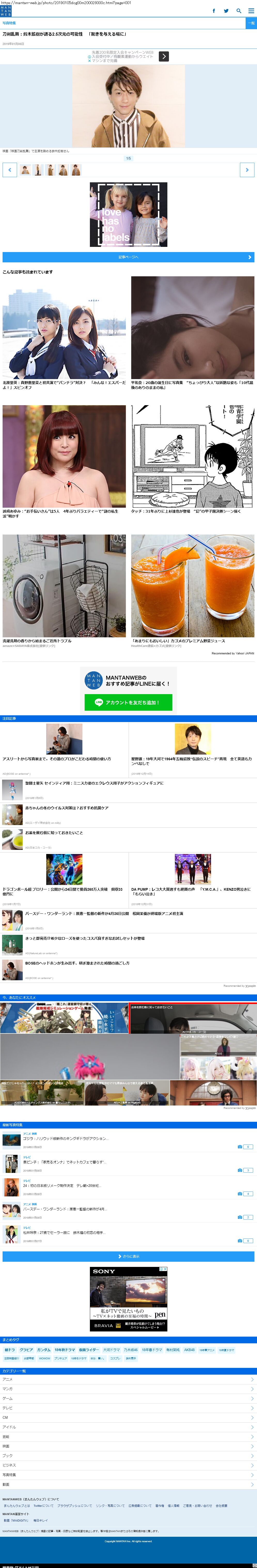Click the camera icon on the 松井玲奈 row
Viewport: 257px width, 1568px height.
click(x=240, y=1241)
